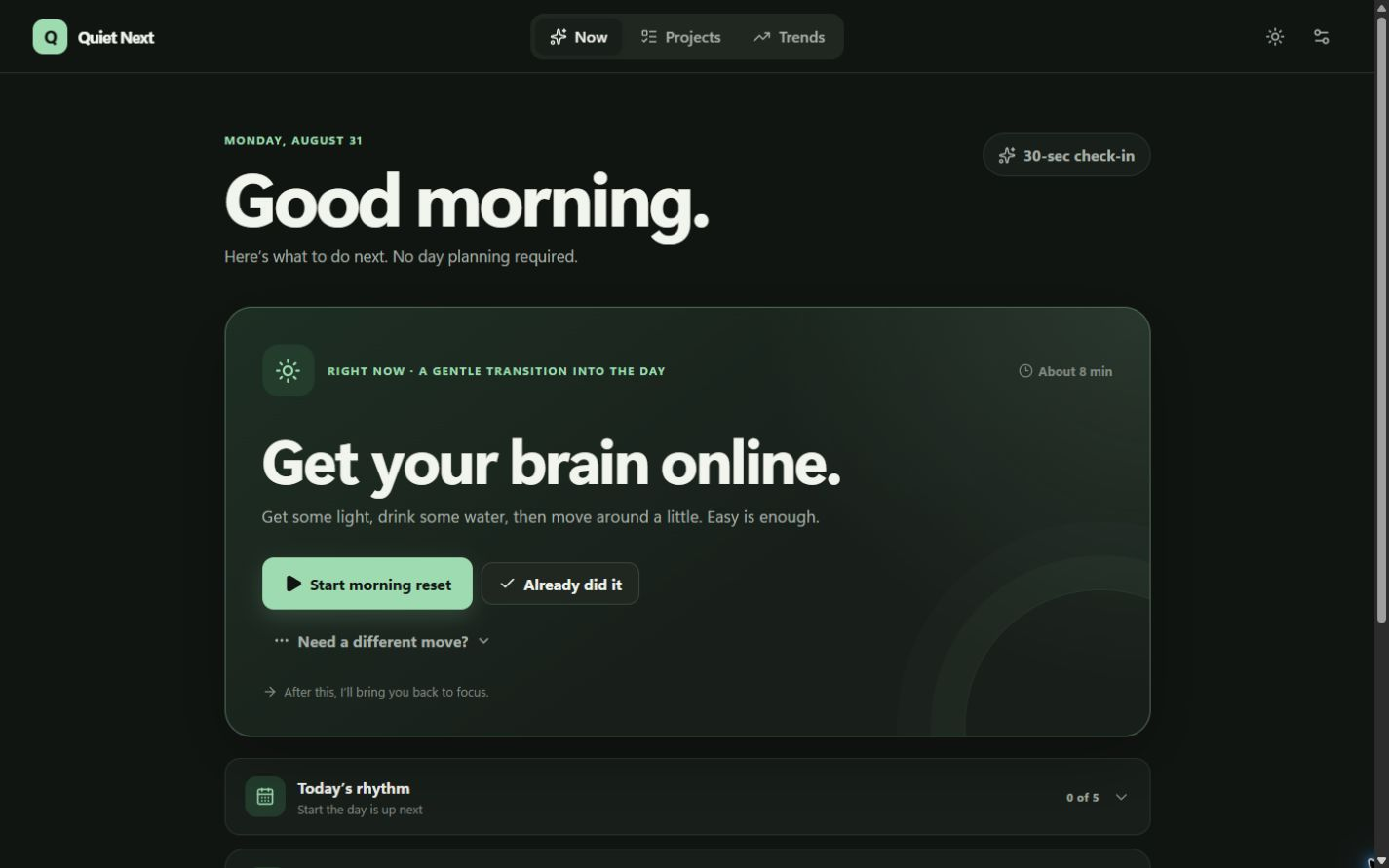
Task: Click 'Right now · a gentle transition' label
Action: [x=496, y=371]
